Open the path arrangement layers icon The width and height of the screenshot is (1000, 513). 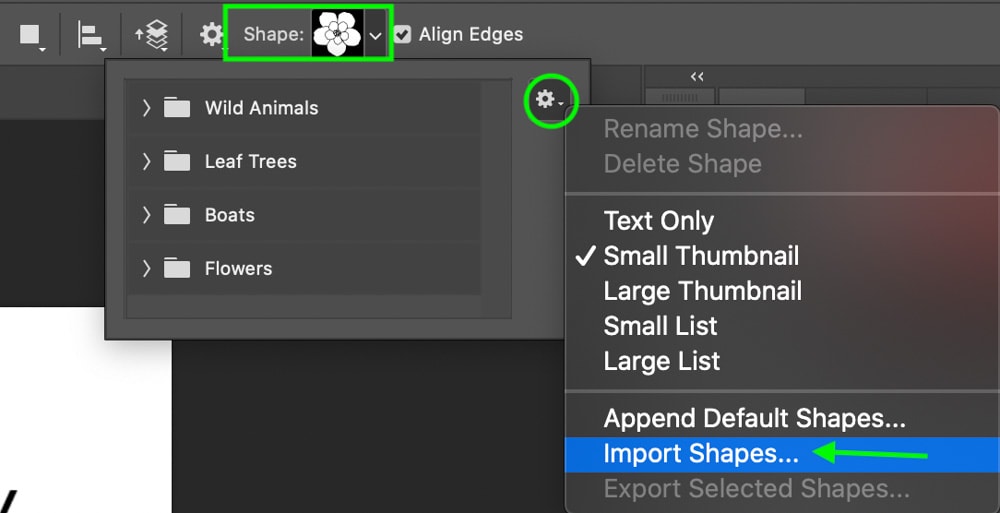(152, 35)
